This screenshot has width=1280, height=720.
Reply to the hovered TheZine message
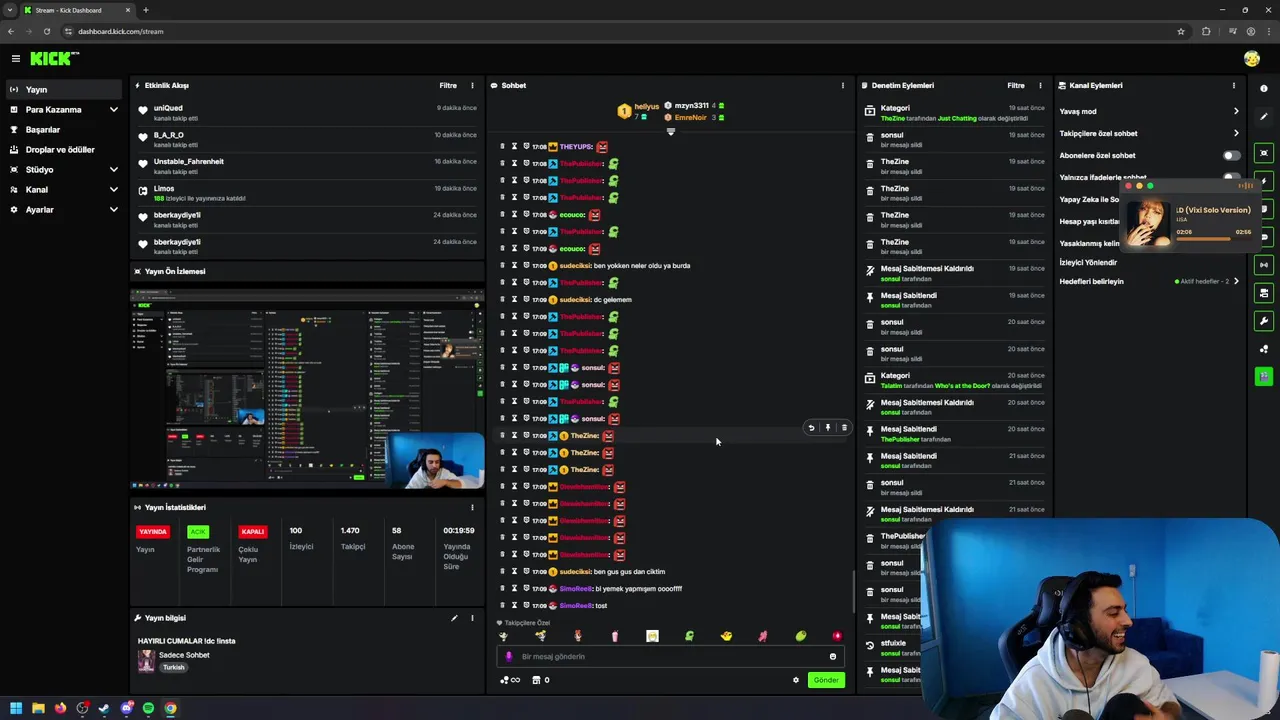(811, 428)
